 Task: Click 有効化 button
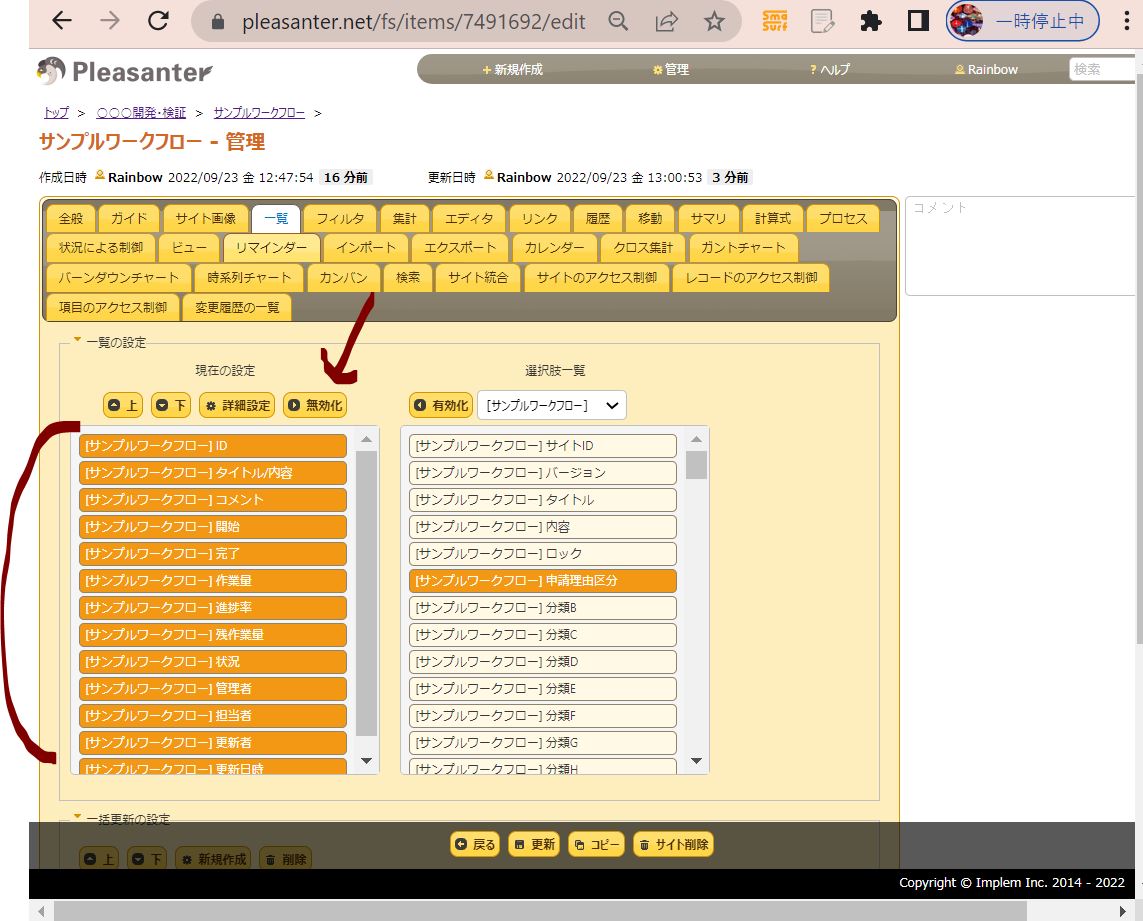(441, 405)
